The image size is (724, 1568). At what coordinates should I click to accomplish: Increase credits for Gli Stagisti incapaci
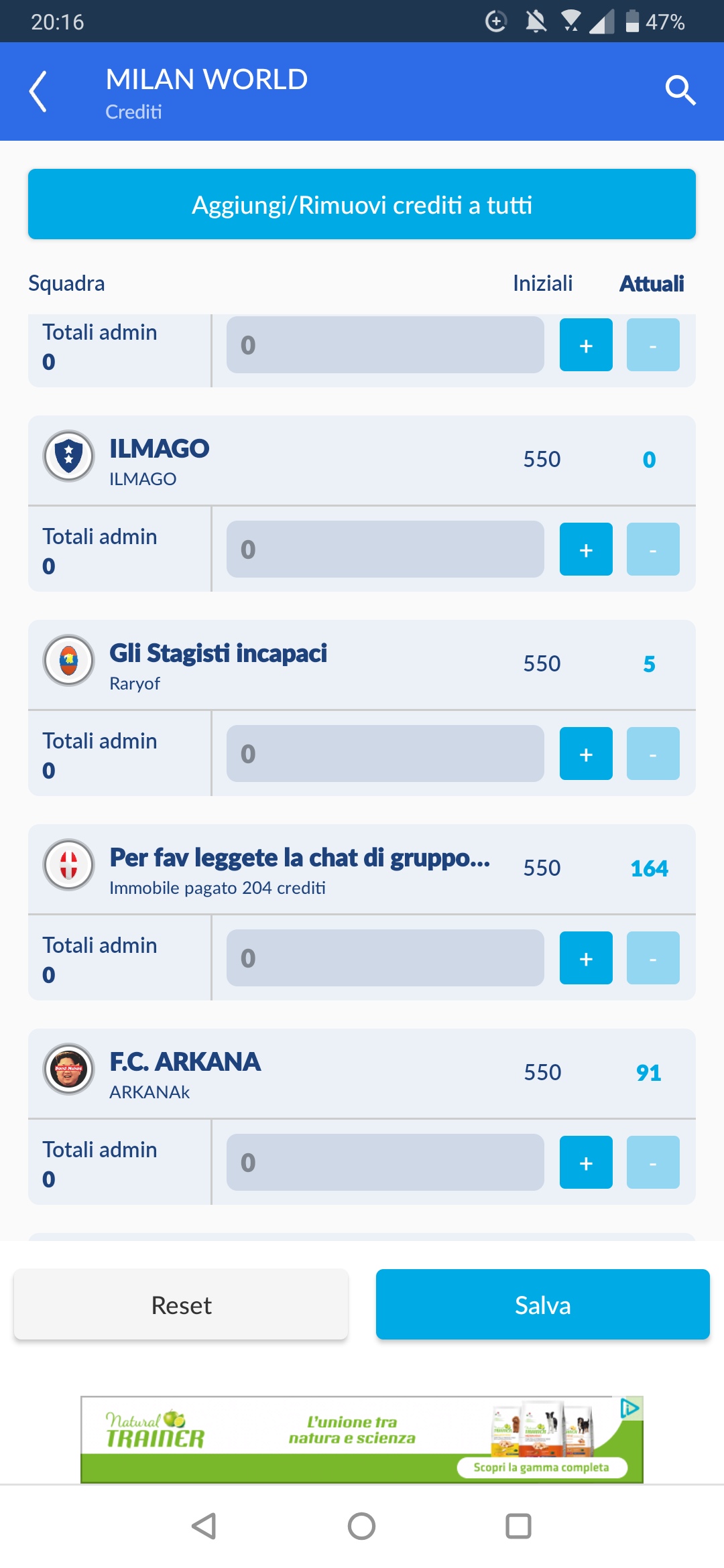[x=586, y=754]
